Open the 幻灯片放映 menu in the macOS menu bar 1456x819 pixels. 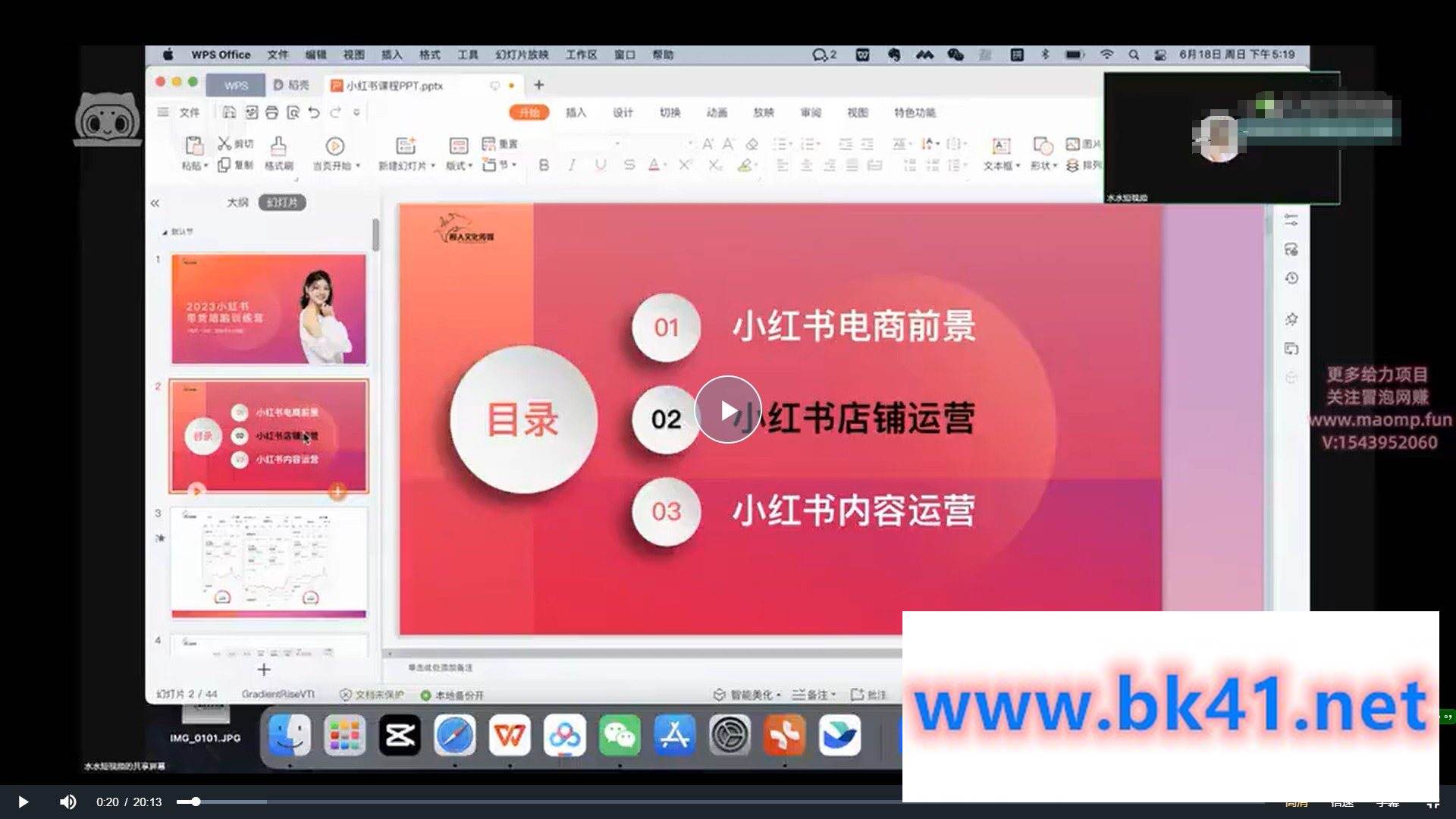pyautogui.click(x=522, y=55)
